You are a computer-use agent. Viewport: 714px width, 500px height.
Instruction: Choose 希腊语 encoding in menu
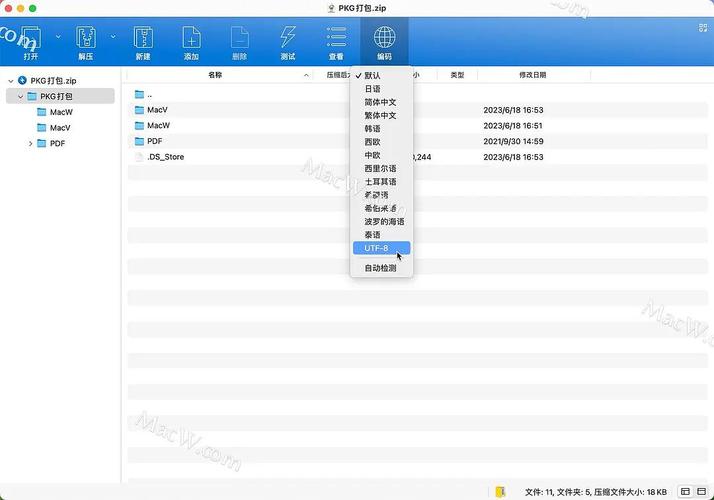(382, 195)
